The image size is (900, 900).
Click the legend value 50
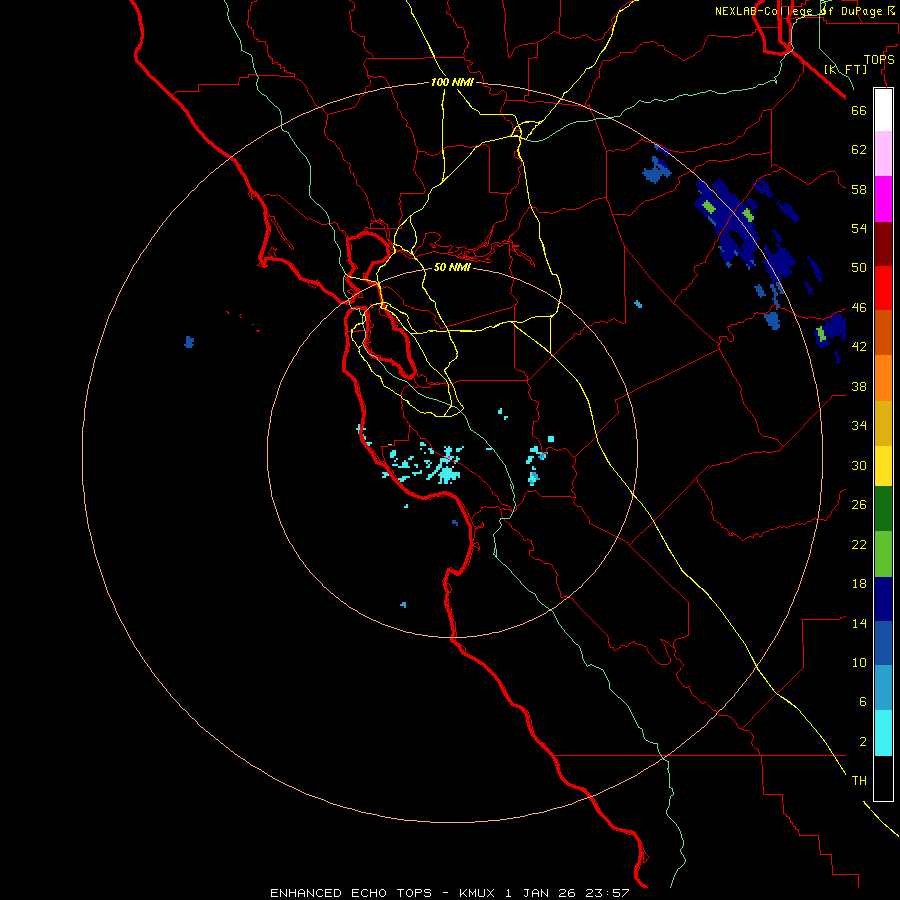pos(859,268)
